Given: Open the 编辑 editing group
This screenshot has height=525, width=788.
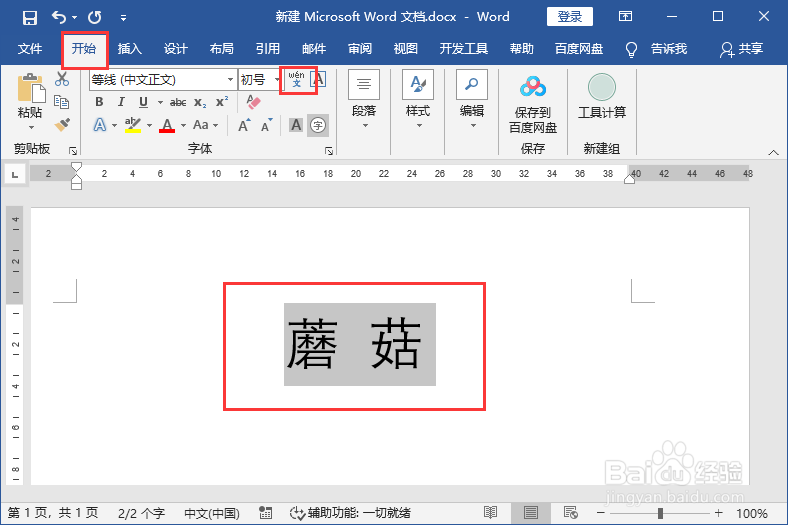Looking at the screenshot, I should [471, 99].
